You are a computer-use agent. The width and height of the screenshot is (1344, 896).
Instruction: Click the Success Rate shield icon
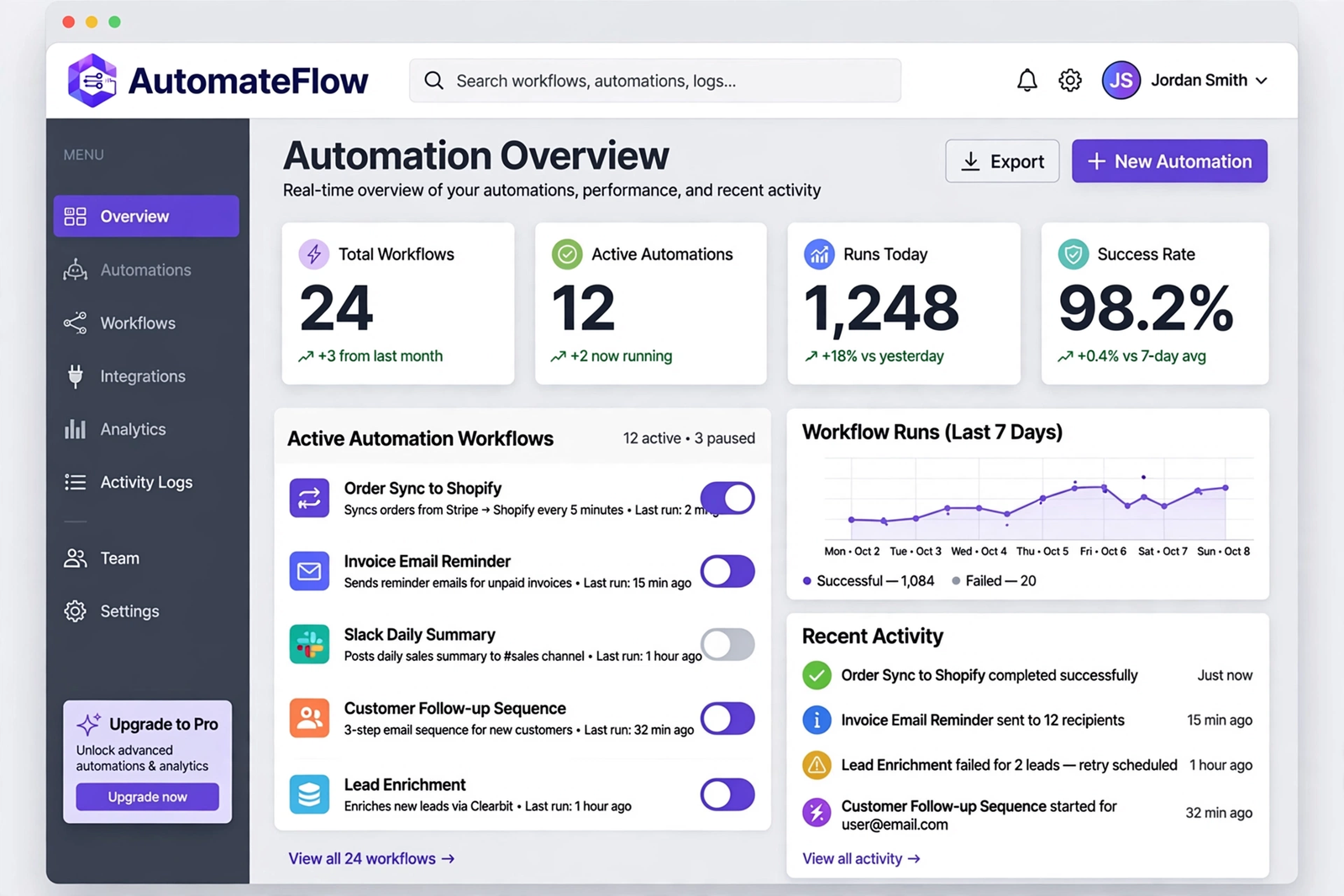[1073, 254]
